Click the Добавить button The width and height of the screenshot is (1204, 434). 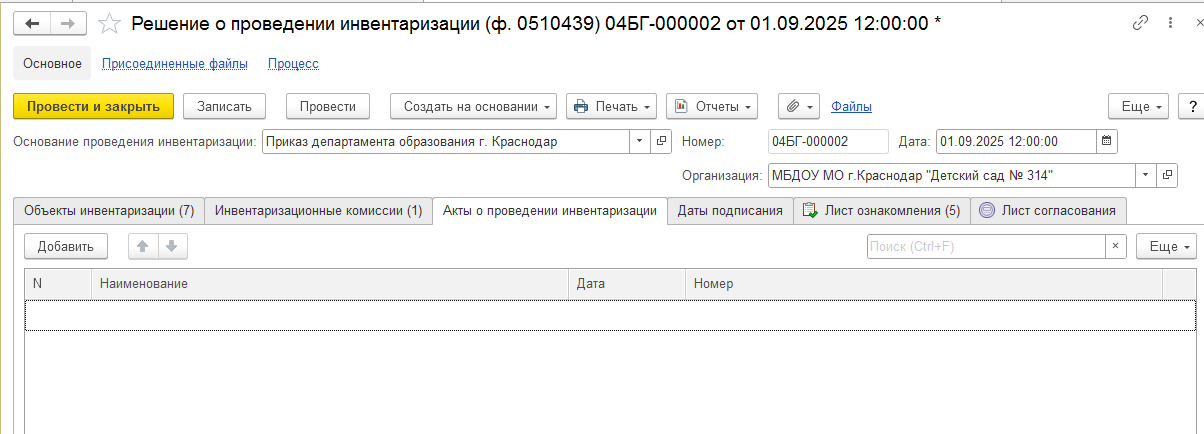(66, 246)
